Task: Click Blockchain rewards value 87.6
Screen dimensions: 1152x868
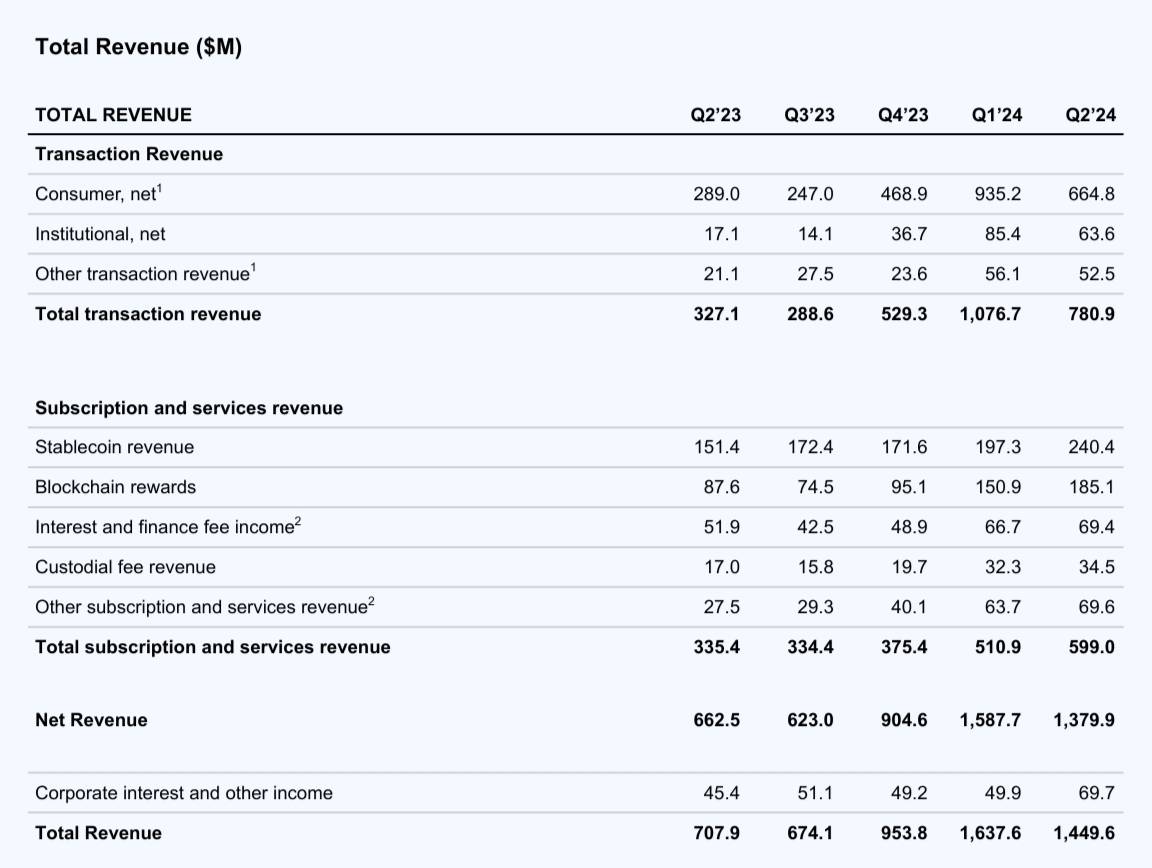Action: 721,487
